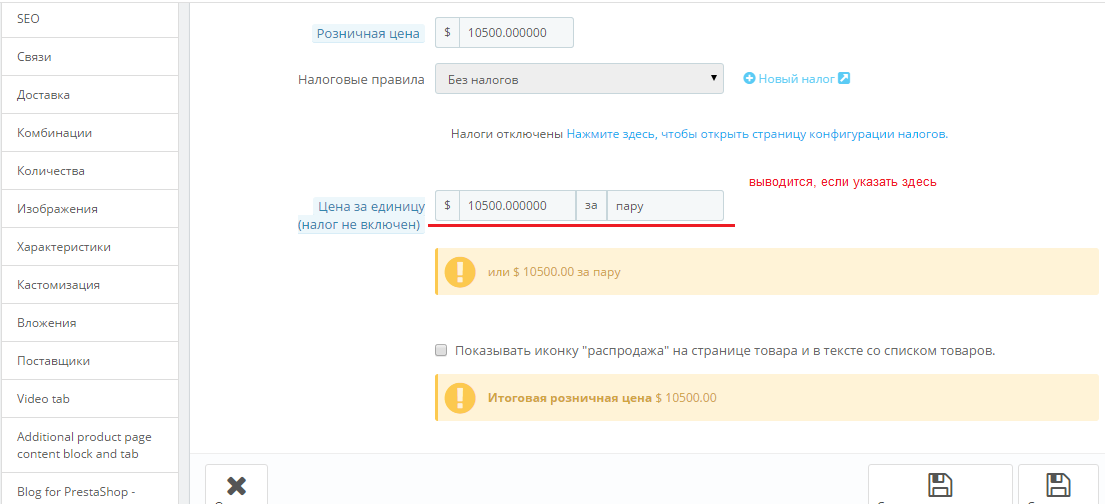Click the Налоги отключены text
The width and height of the screenshot is (1105, 504).
(507, 134)
